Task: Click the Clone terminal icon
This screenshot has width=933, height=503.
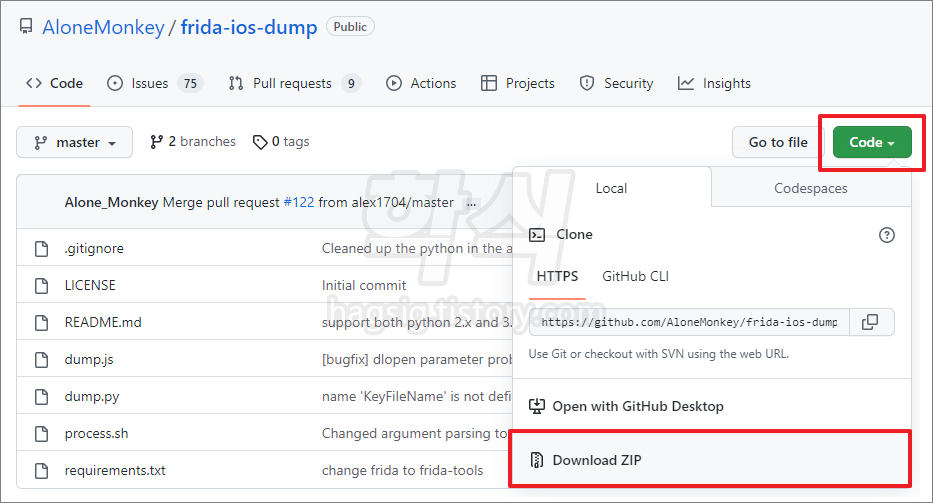Action: (x=537, y=235)
